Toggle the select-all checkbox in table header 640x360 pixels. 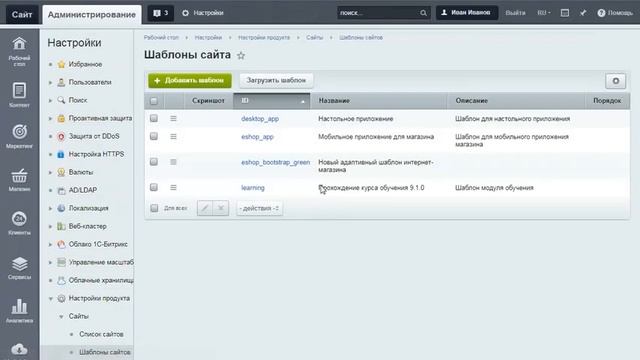point(153,101)
